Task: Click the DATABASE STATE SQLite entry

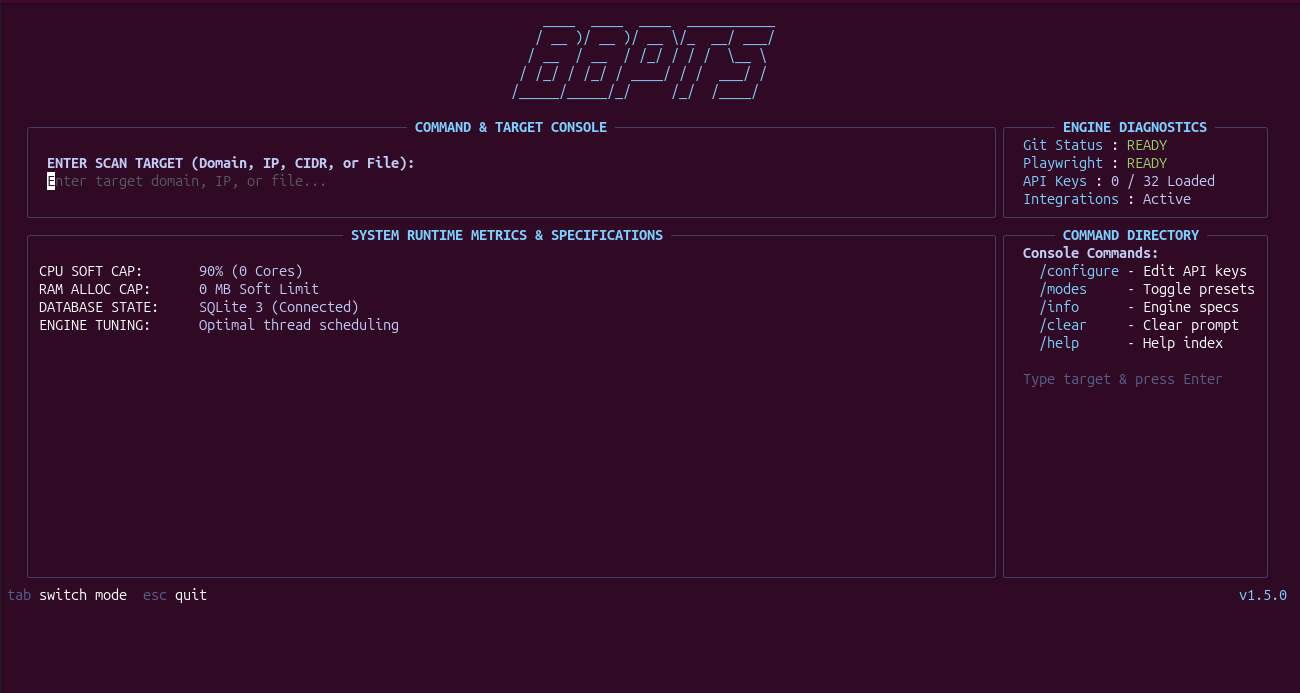Action: pyautogui.click(x=279, y=307)
